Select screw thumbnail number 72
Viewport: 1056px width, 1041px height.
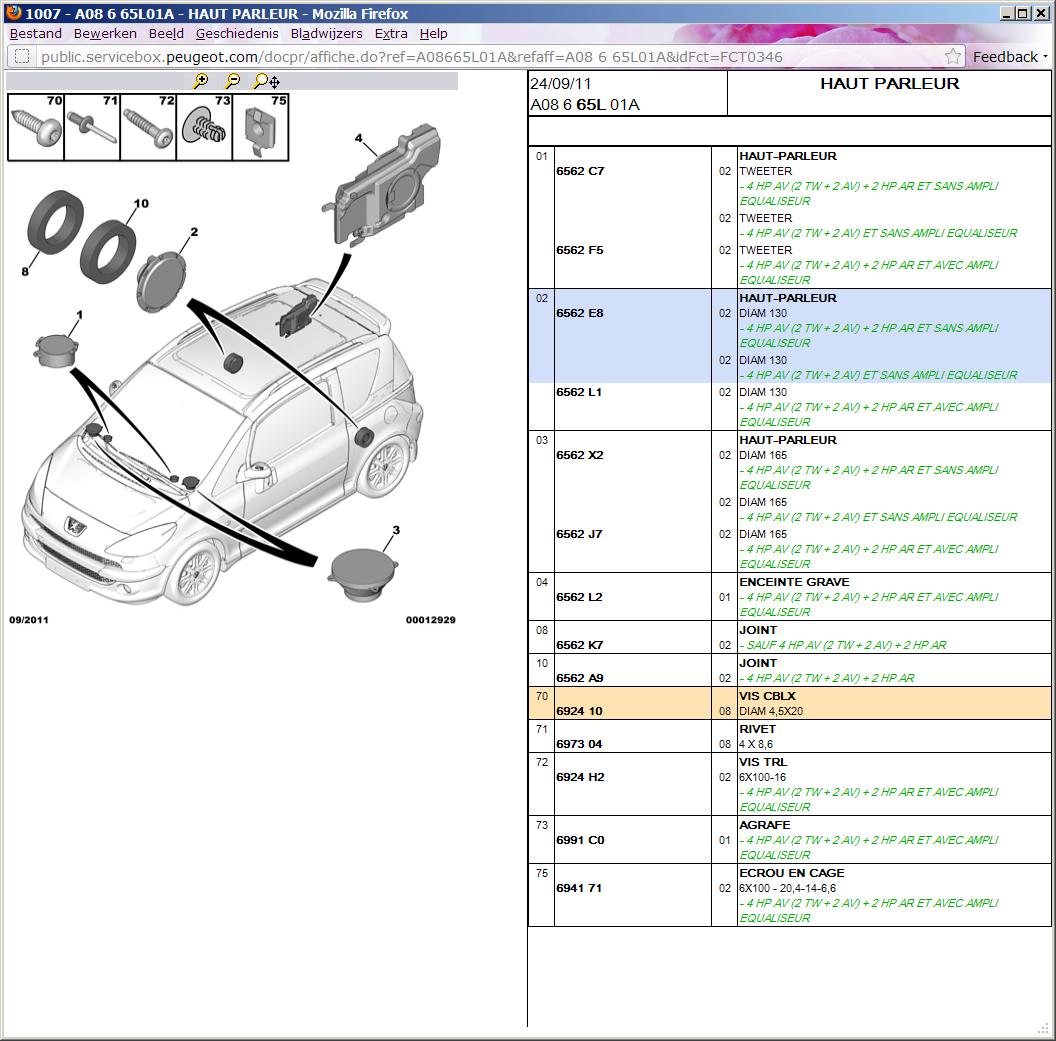click(148, 127)
